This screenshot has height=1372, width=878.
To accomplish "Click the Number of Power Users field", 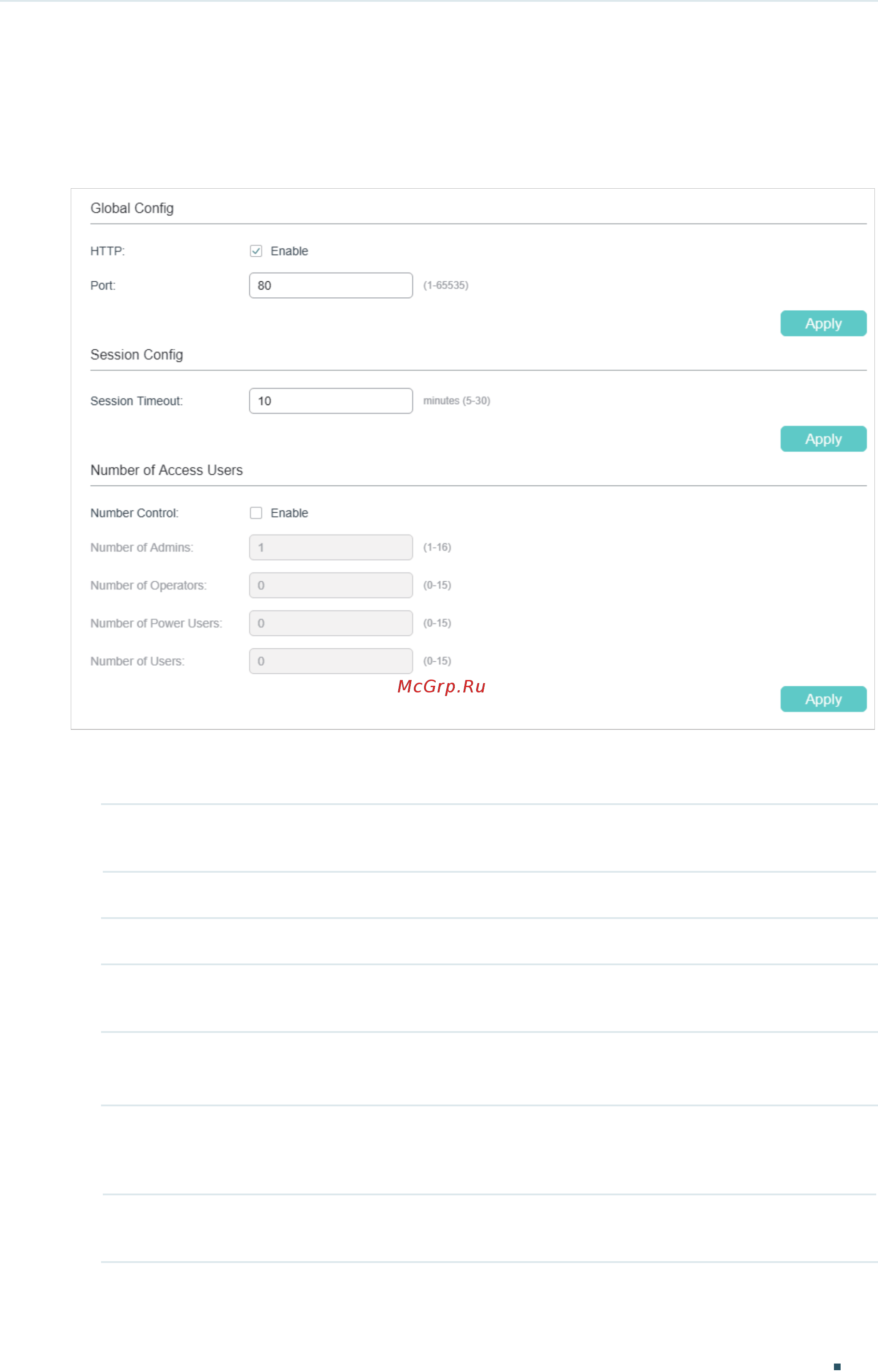I will (x=331, y=623).
